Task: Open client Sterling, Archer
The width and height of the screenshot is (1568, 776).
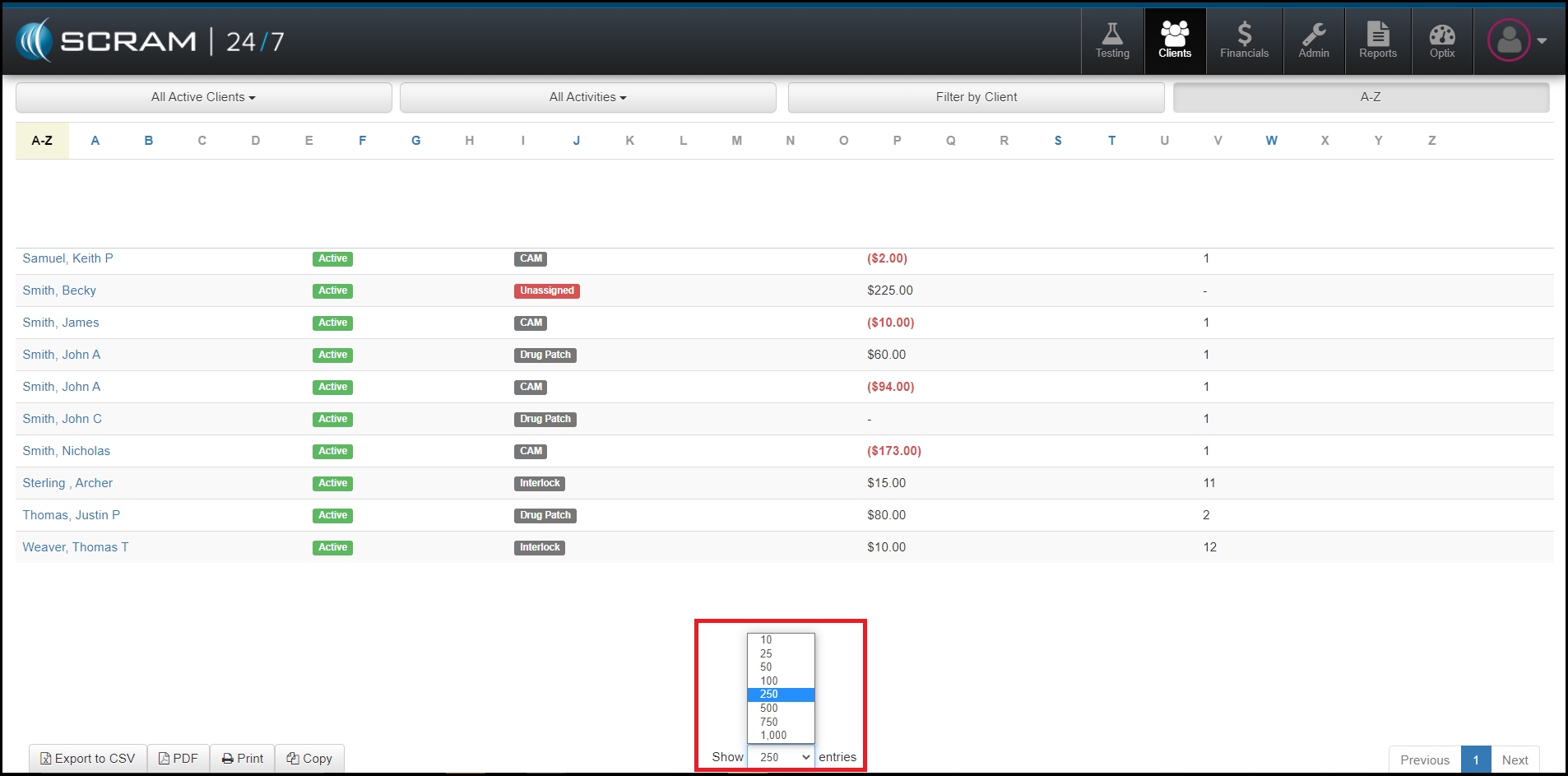Action: [x=67, y=483]
